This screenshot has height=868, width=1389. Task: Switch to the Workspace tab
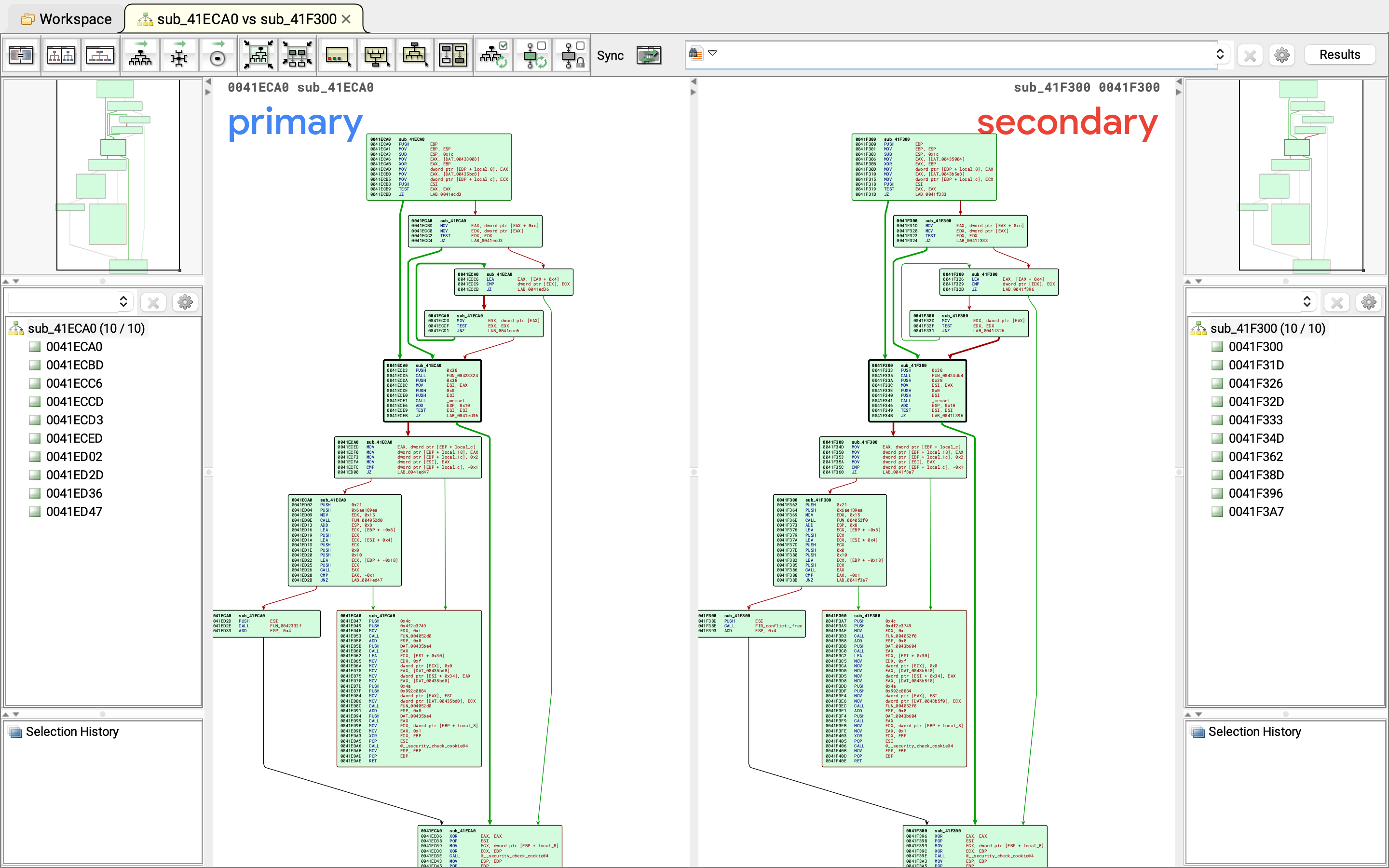[x=67, y=19]
